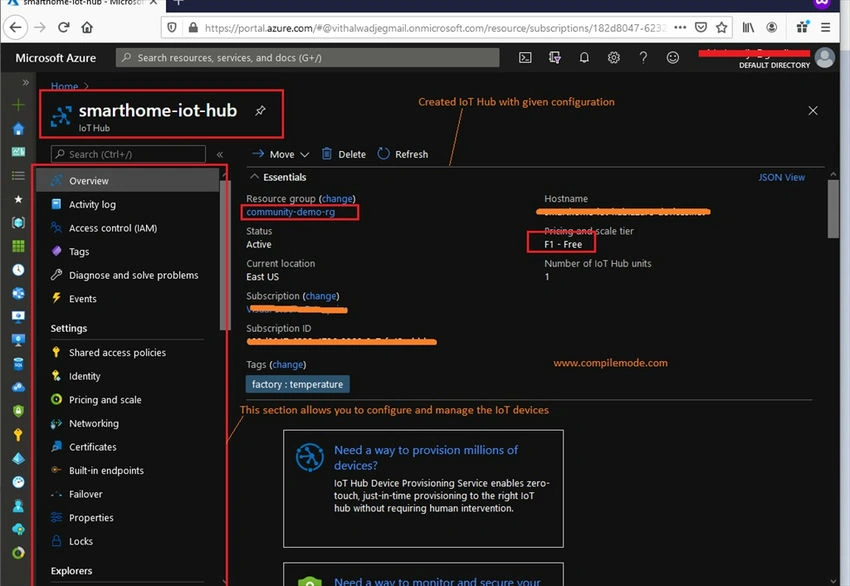
Task: Open page actions three-dots menu
Action: click(680, 27)
